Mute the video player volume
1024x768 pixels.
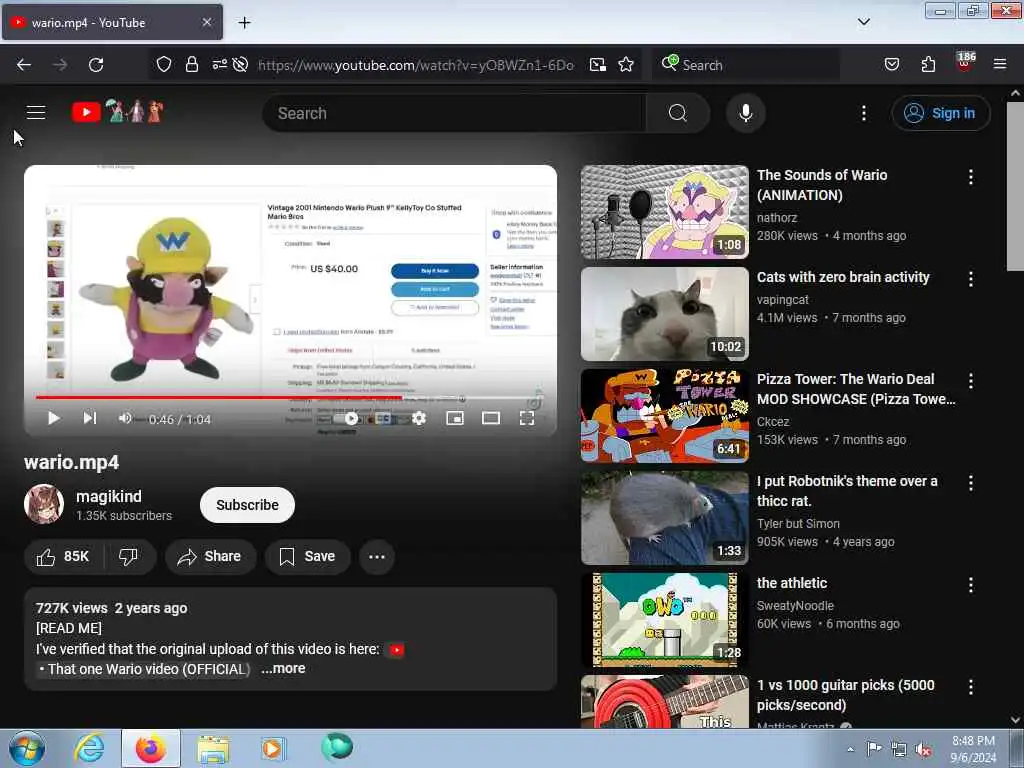coord(125,418)
